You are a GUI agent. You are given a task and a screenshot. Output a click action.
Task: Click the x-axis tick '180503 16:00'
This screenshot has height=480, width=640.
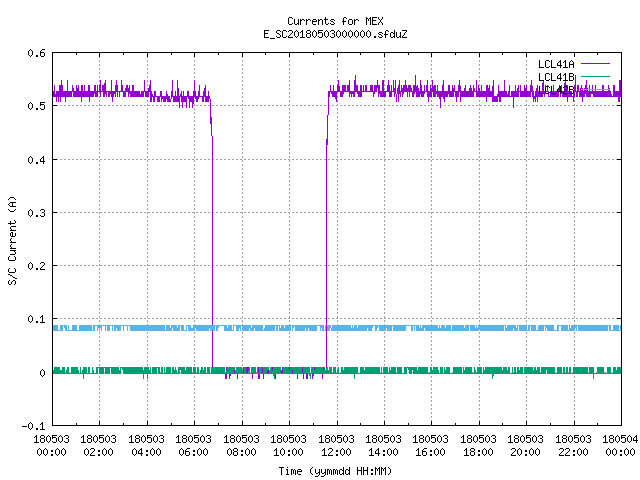[x=431, y=445]
